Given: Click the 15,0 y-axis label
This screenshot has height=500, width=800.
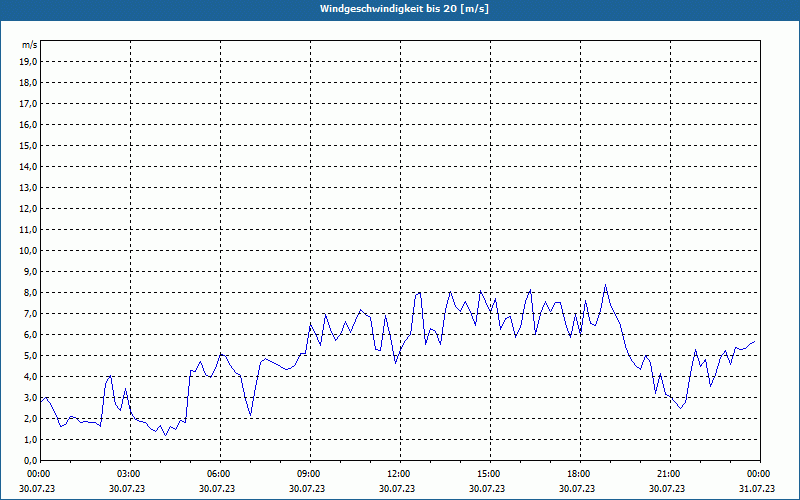Looking at the screenshot, I should click(x=29, y=145).
